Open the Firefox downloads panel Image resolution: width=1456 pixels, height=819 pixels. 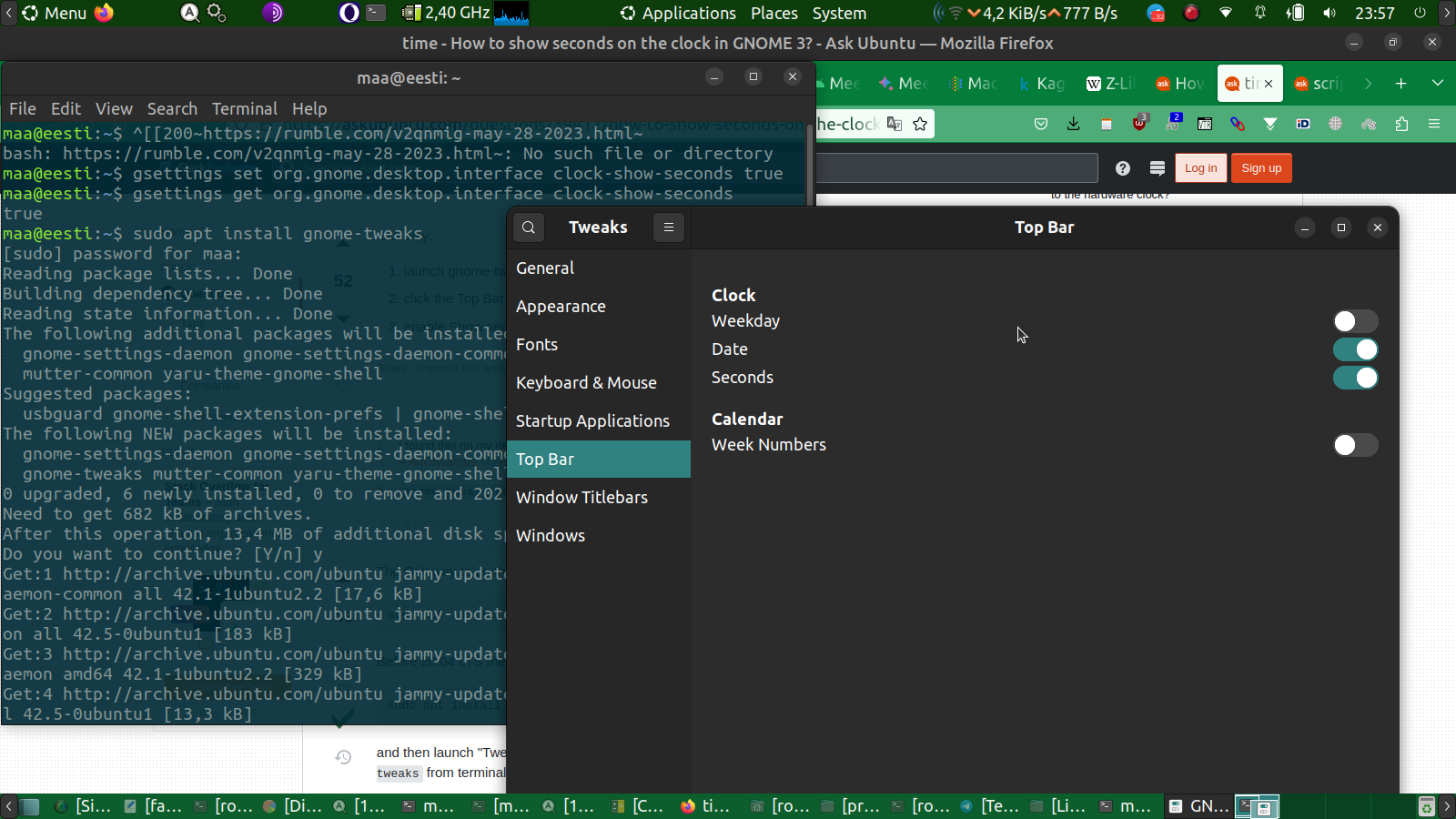(1074, 124)
